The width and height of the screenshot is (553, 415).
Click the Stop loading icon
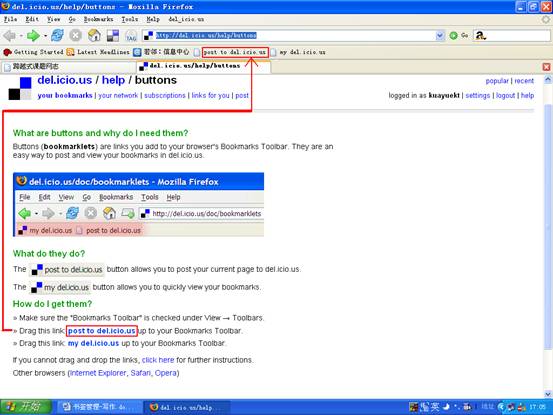click(x=75, y=35)
